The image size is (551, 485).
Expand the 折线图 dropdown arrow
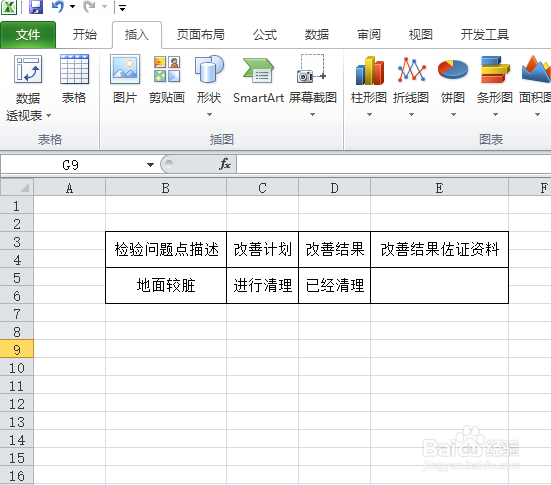(x=411, y=115)
